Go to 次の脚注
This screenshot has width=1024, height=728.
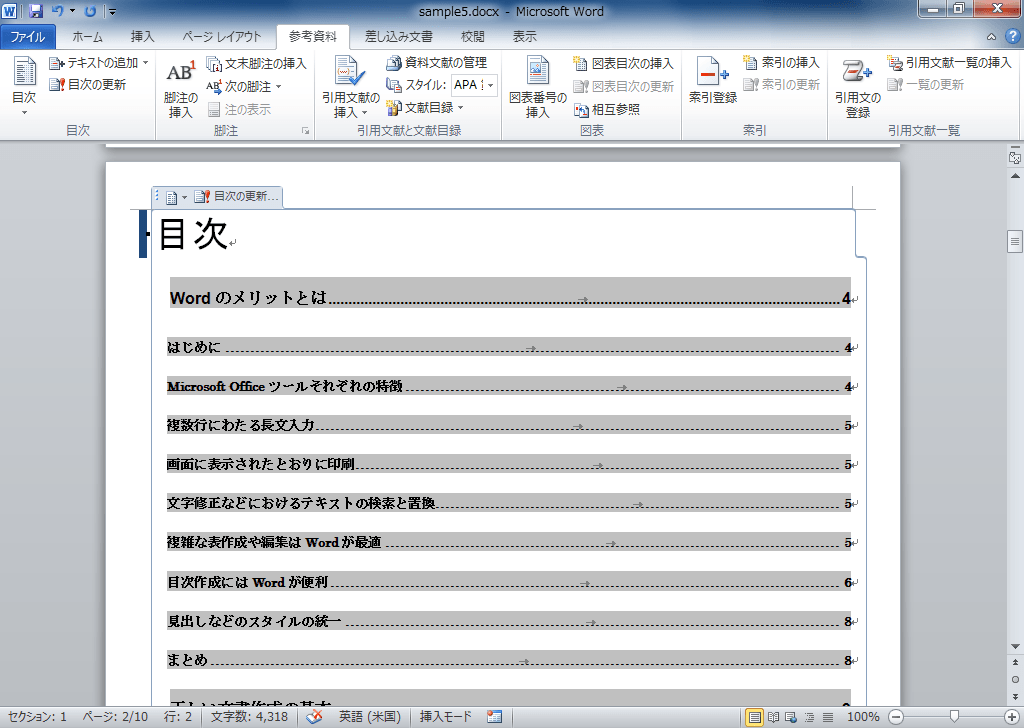239,86
